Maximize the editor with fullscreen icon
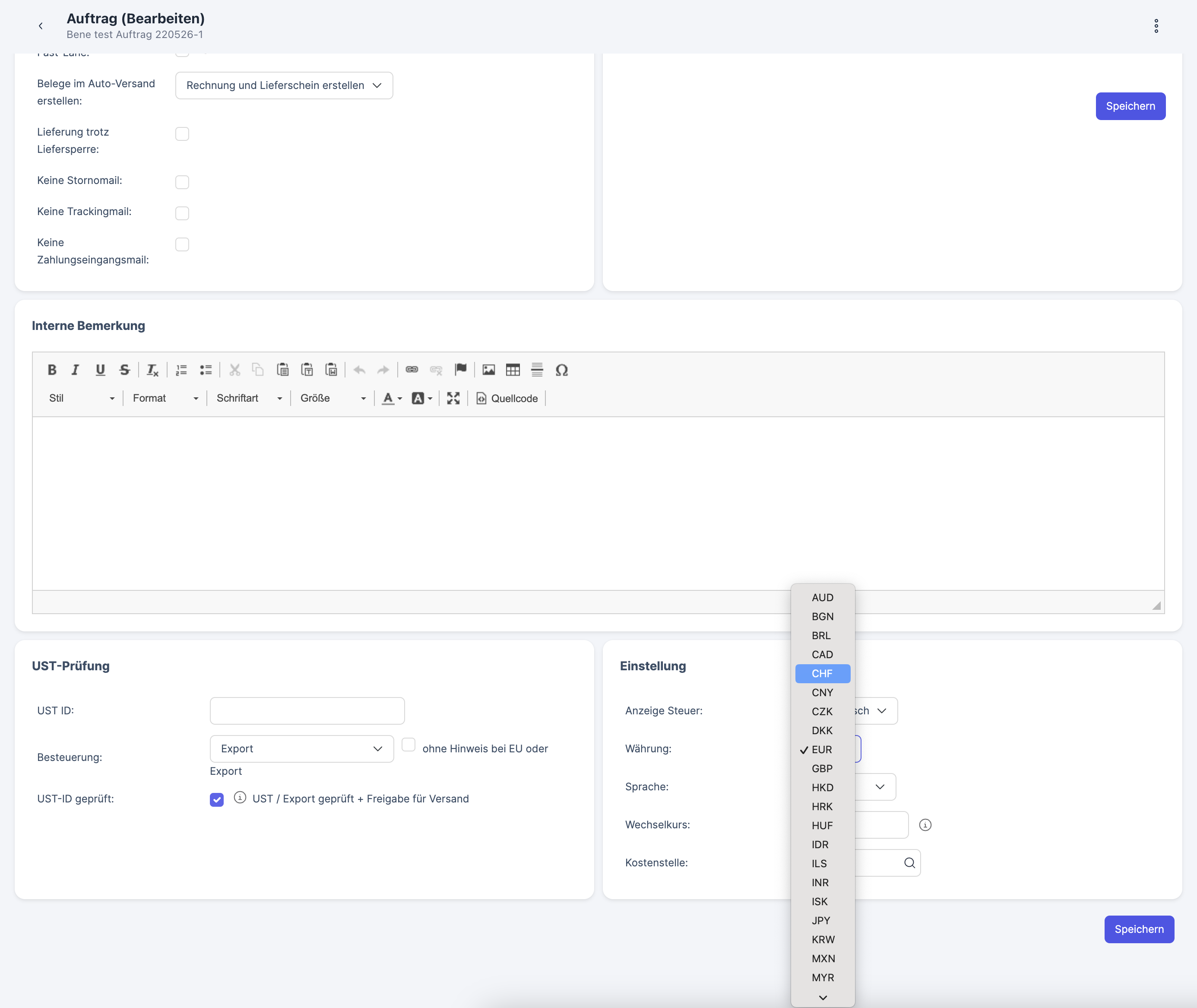This screenshot has height=1008, width=1197. (453, 398)
